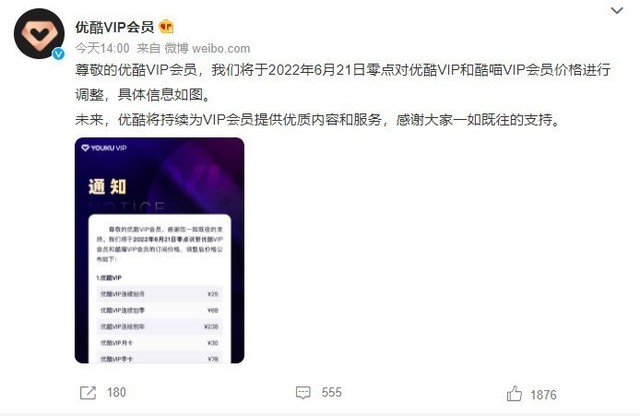Image resolution: width=640 pixels, height=416 pixels.
Task: Click the orange membership badge beside username
Action: (x=166, y=27)
